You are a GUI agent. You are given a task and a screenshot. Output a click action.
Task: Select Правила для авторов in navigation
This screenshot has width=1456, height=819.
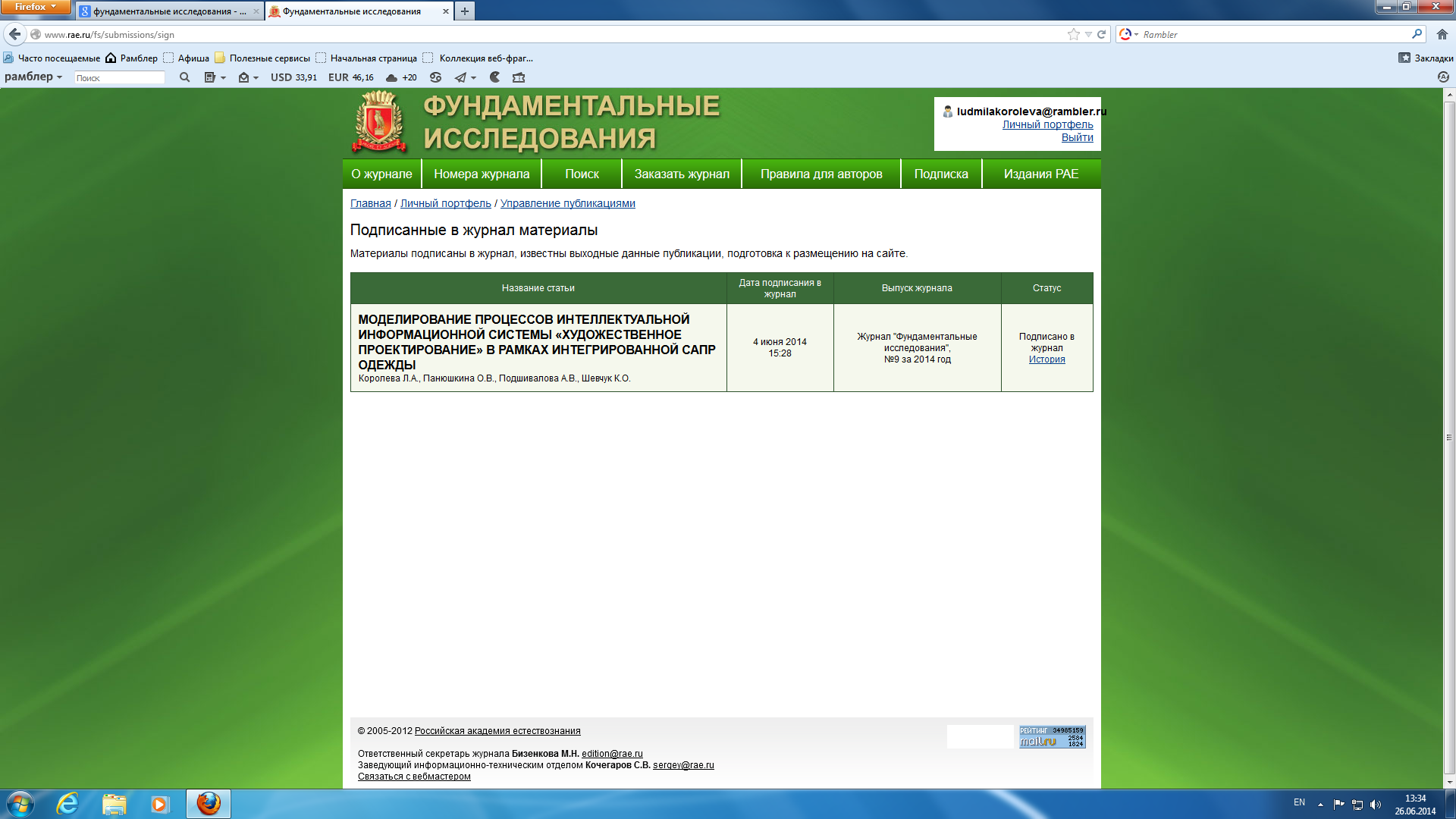pos(821,174)
